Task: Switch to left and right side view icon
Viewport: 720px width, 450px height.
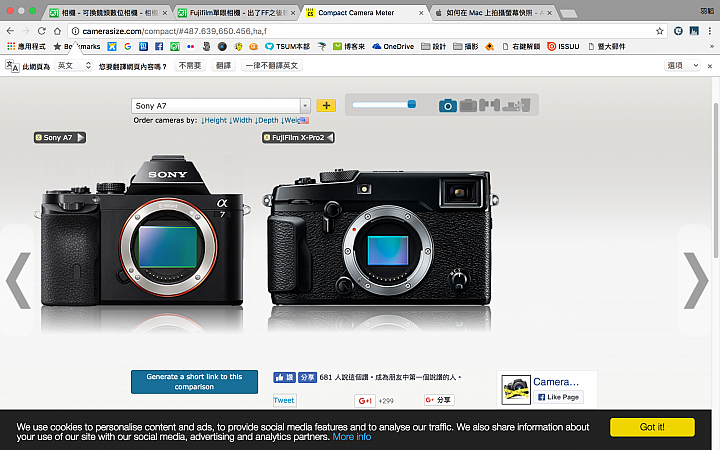Action: 489,105
